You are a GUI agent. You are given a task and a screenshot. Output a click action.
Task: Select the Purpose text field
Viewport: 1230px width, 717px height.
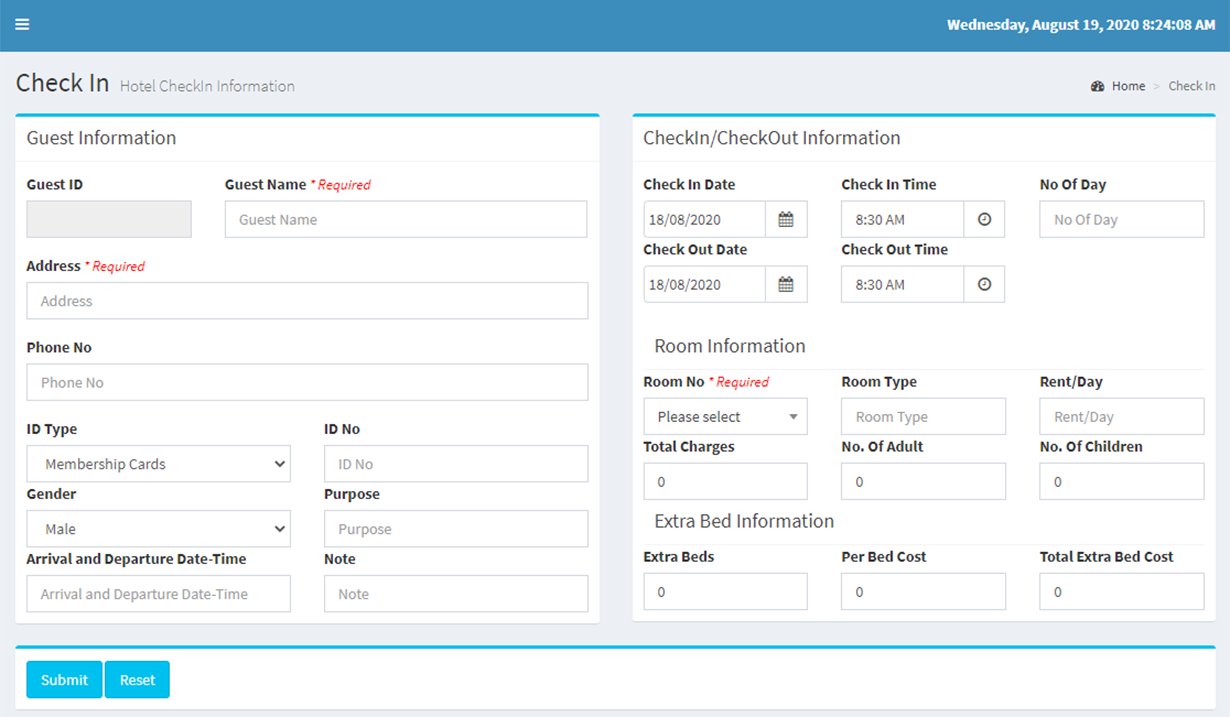click(455, 529)
